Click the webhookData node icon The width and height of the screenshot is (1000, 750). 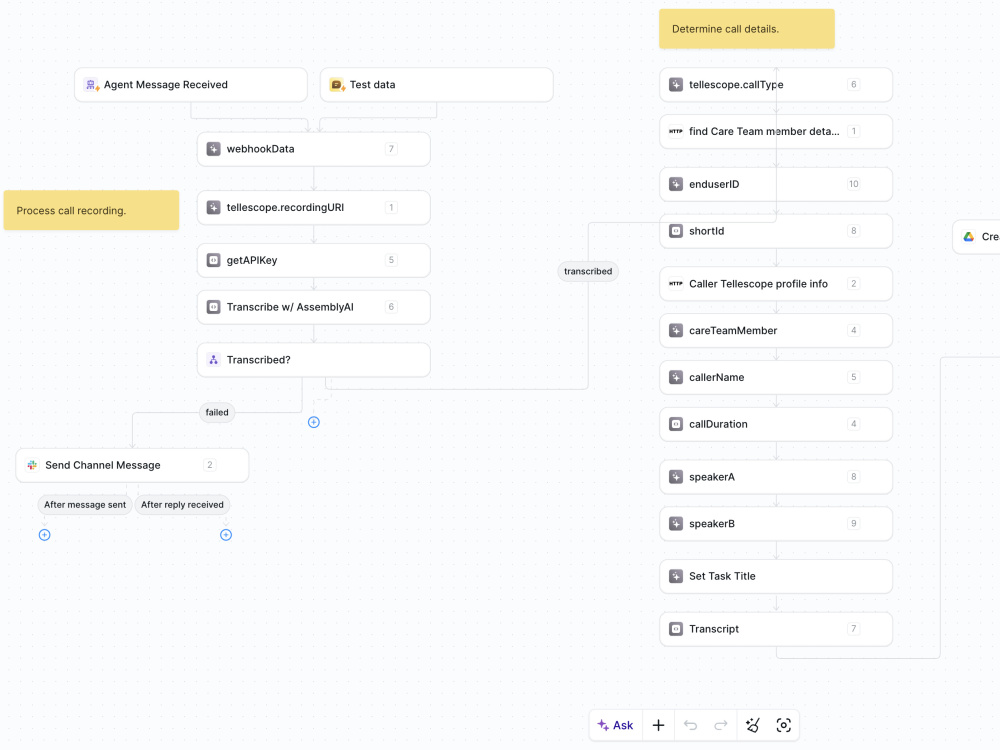click(214, 149)
